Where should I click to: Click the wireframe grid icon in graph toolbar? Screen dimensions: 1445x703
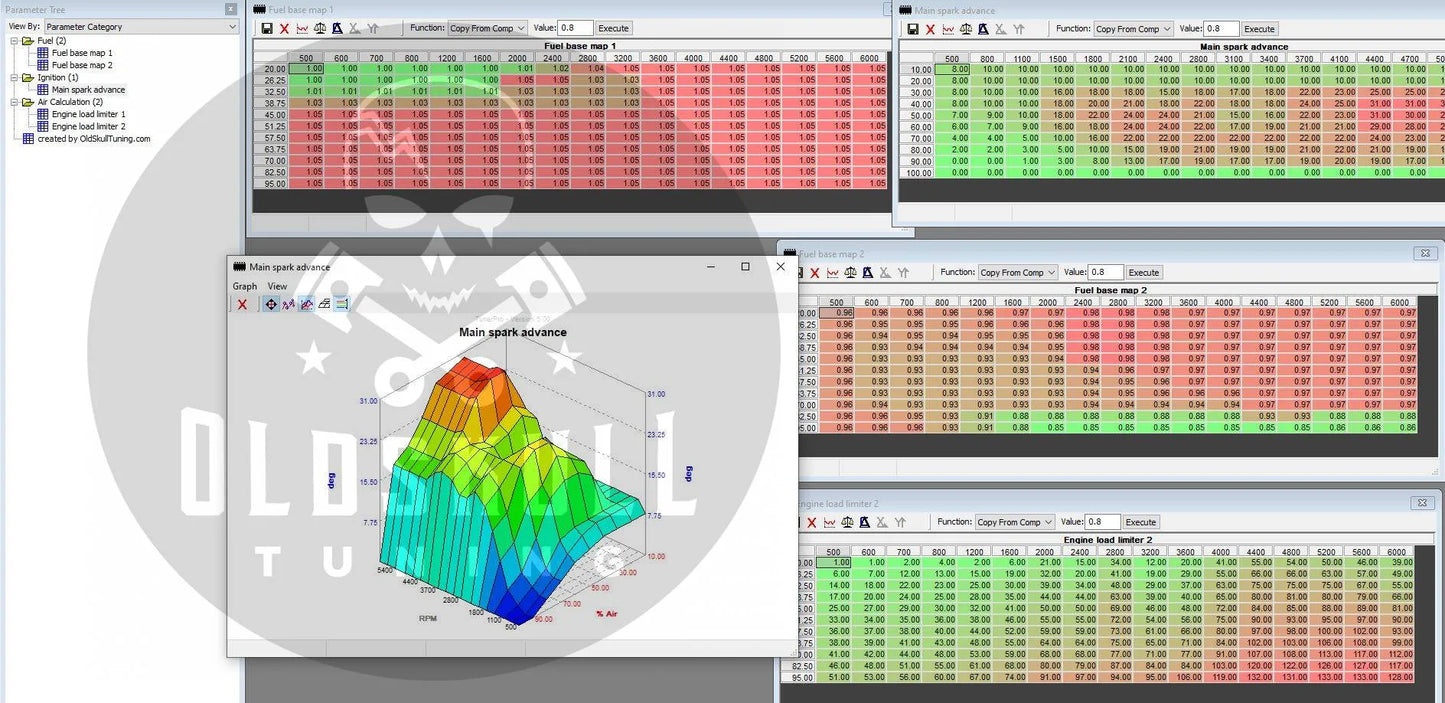(324, 304)
